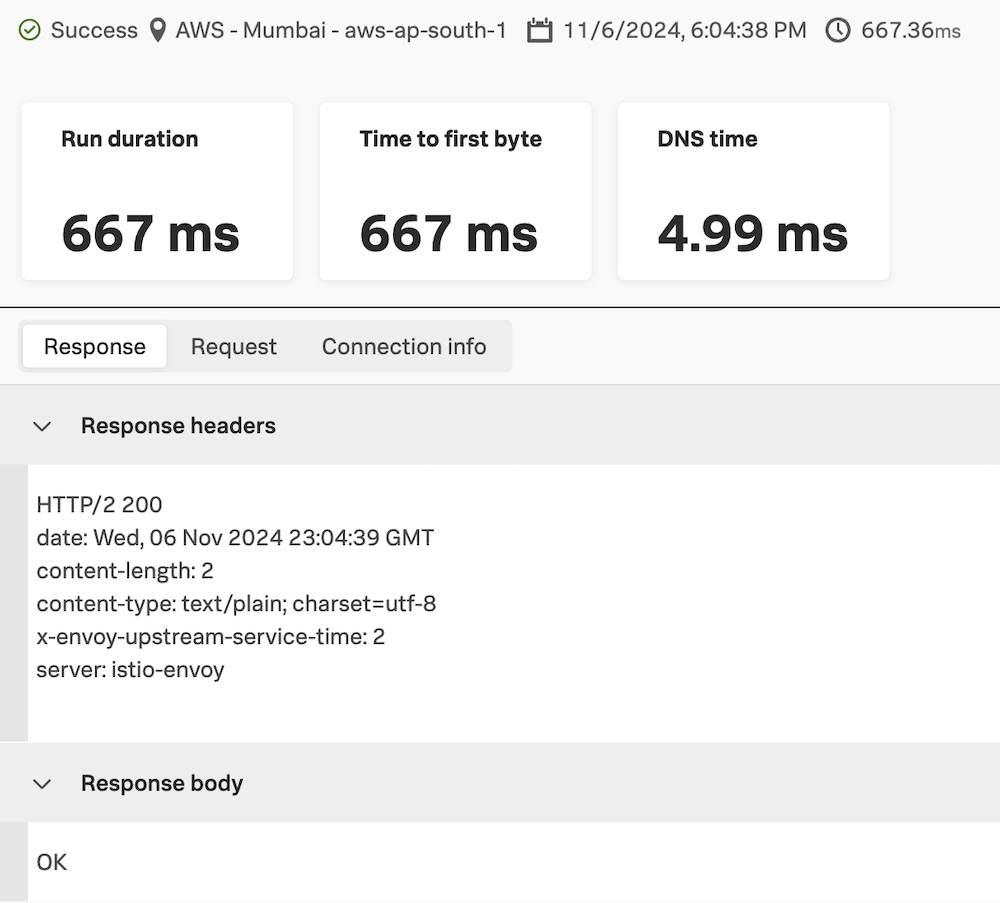
Task: Click the Run duration metric card
Action: point(156,190)
